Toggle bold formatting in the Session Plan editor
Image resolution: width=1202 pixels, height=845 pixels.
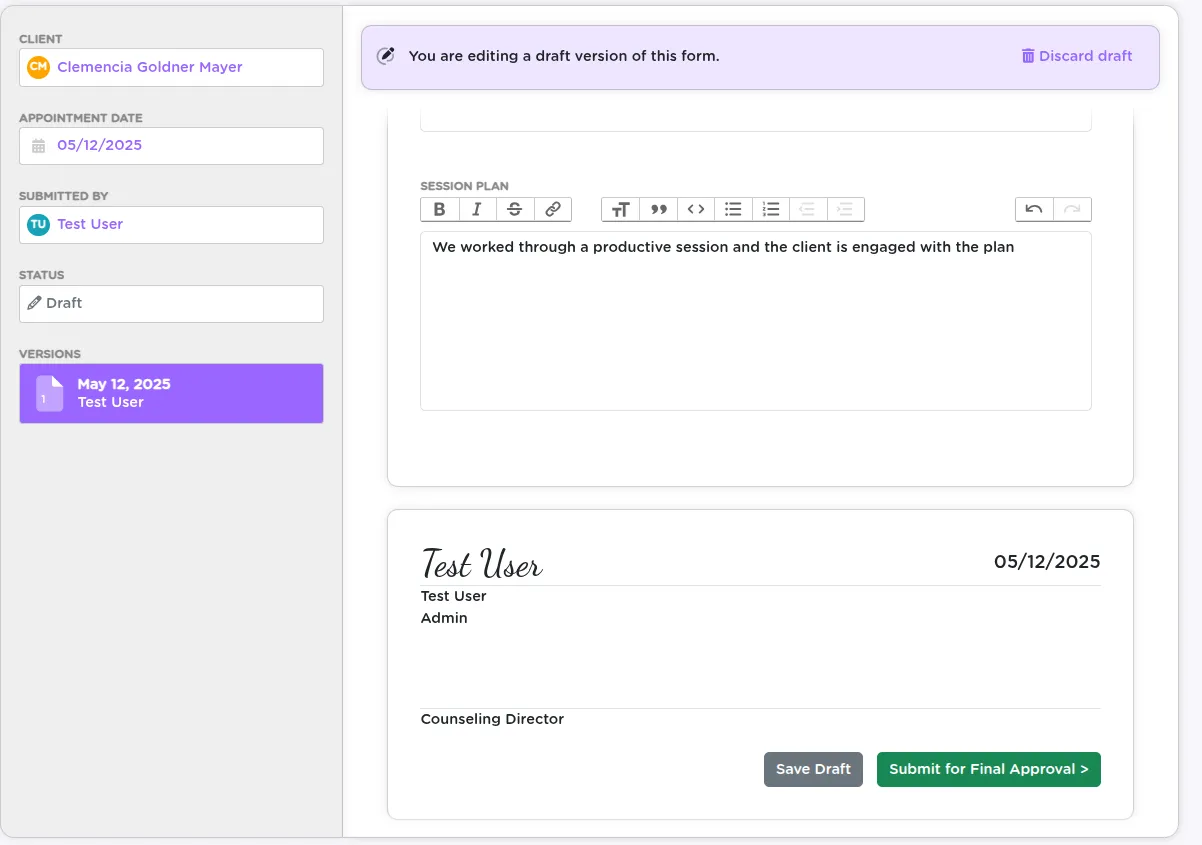439,209
